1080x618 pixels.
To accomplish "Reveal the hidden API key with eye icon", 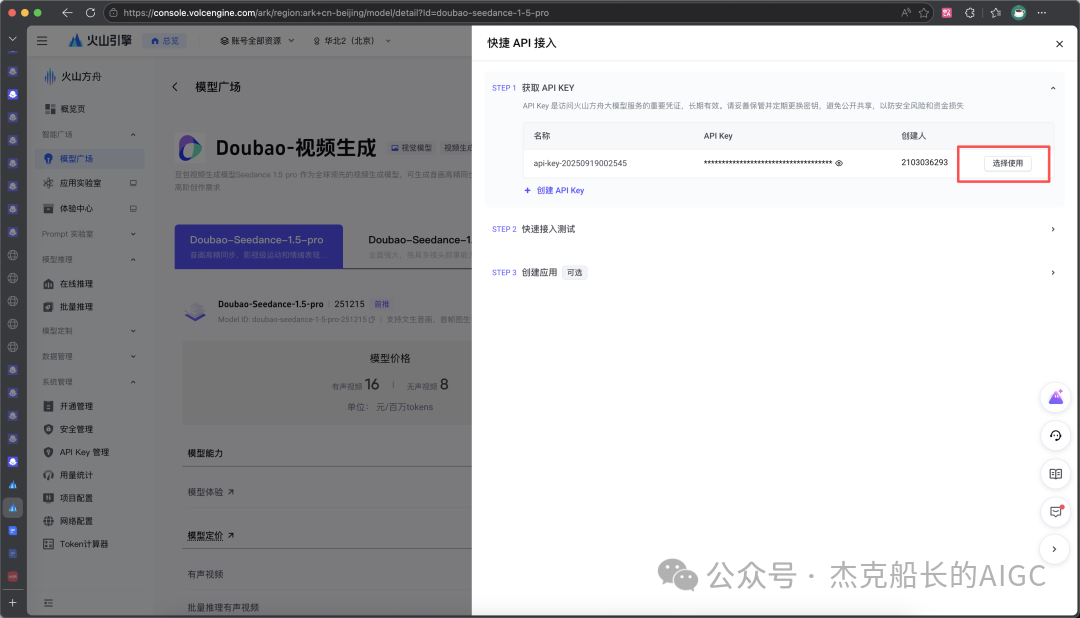I will [839, 163].
